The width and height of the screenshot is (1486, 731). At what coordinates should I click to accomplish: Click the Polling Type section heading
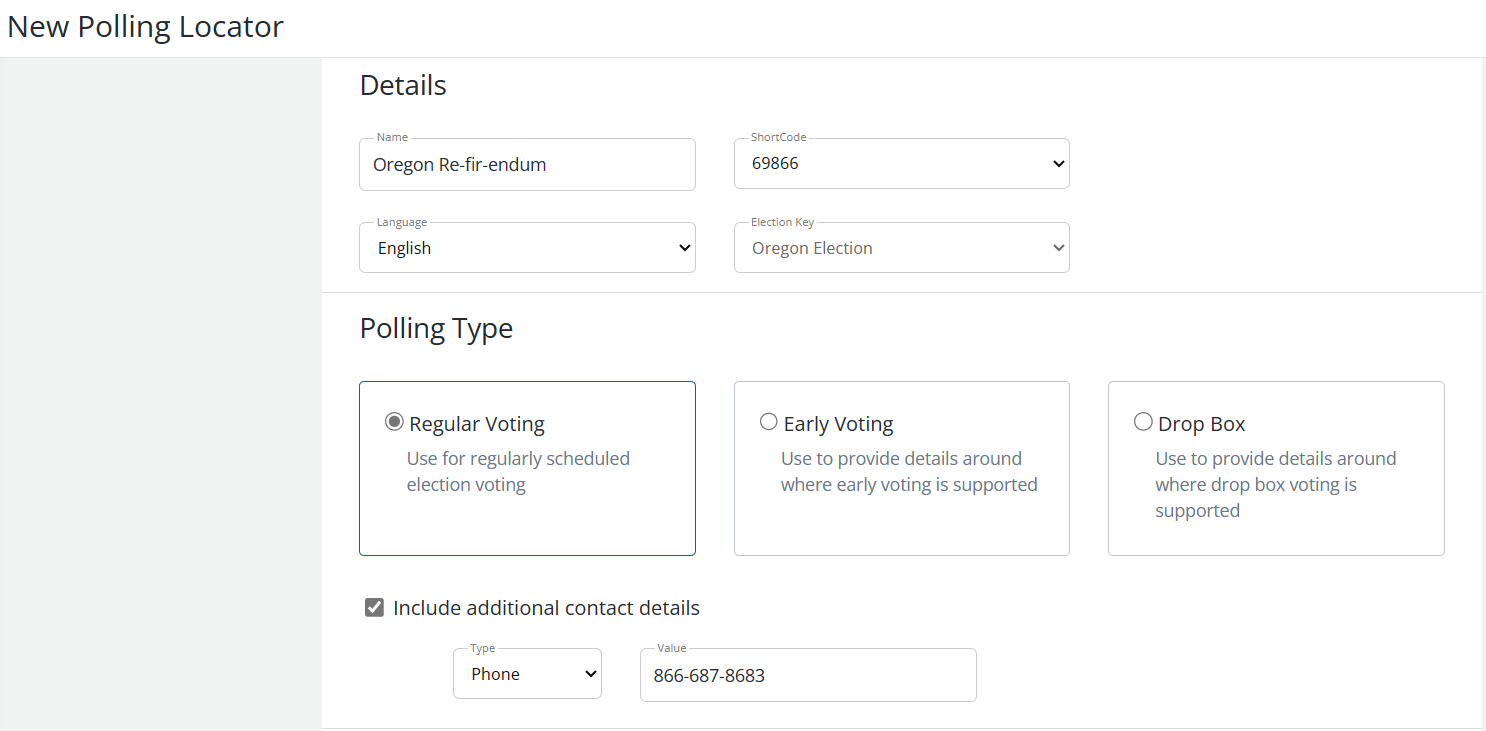click(x=436, y=327)
